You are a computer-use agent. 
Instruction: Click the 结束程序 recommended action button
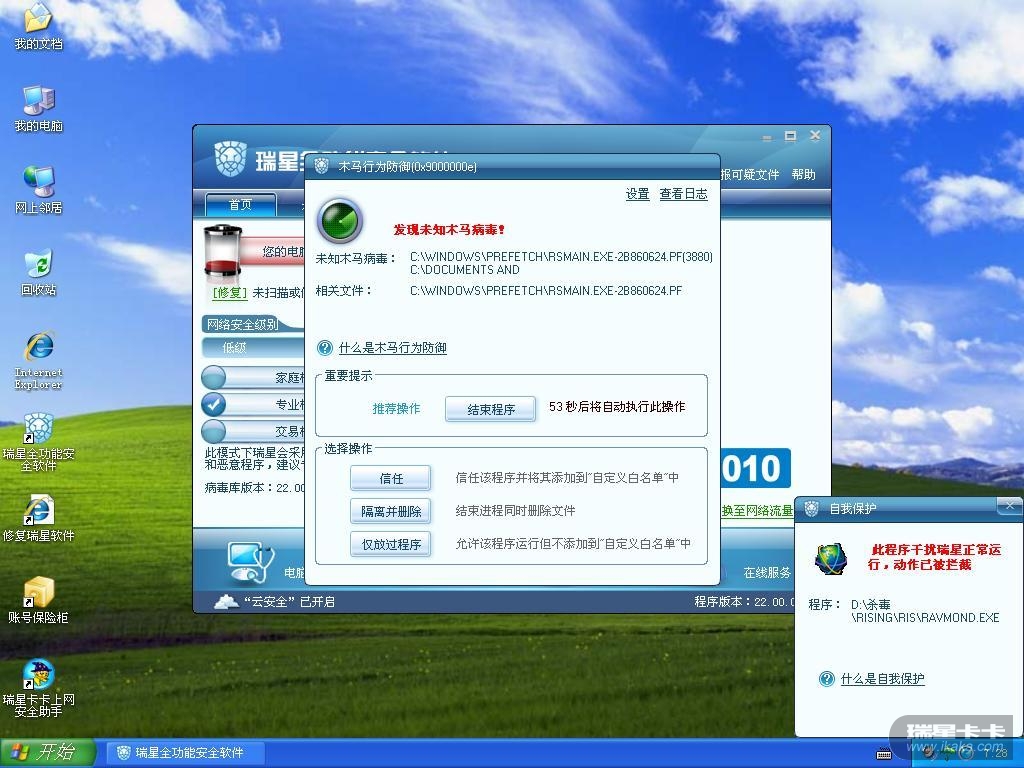point(490,409)
